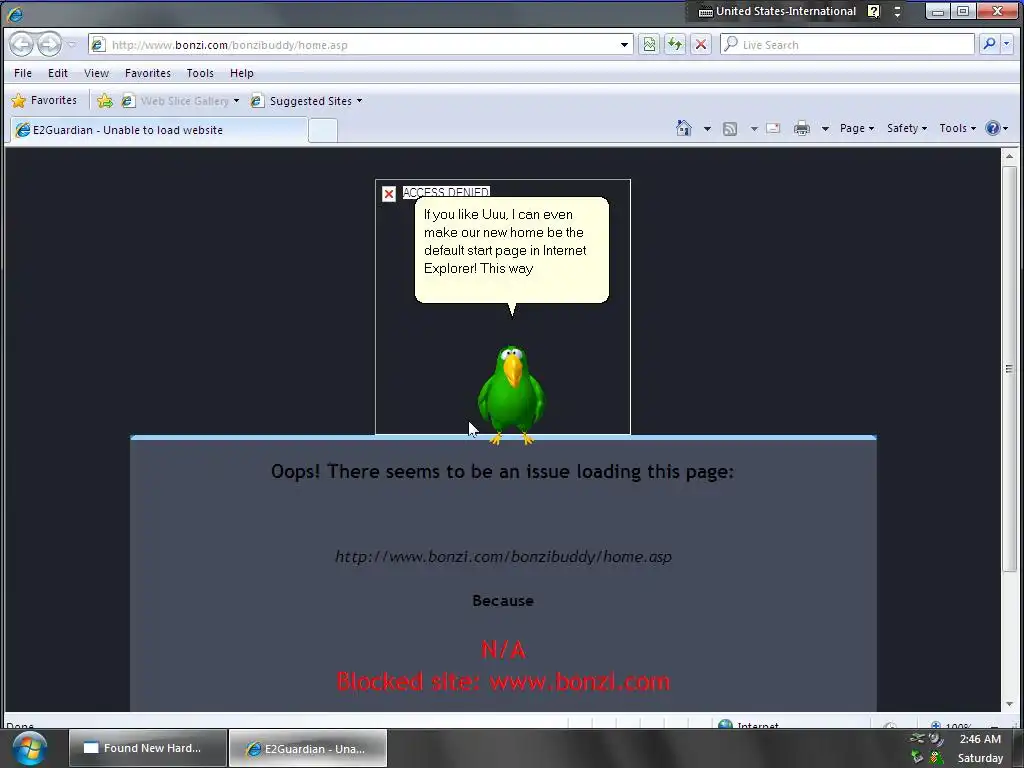Click the Windows Start orb
1024x768 pixels.
(29, 748)
